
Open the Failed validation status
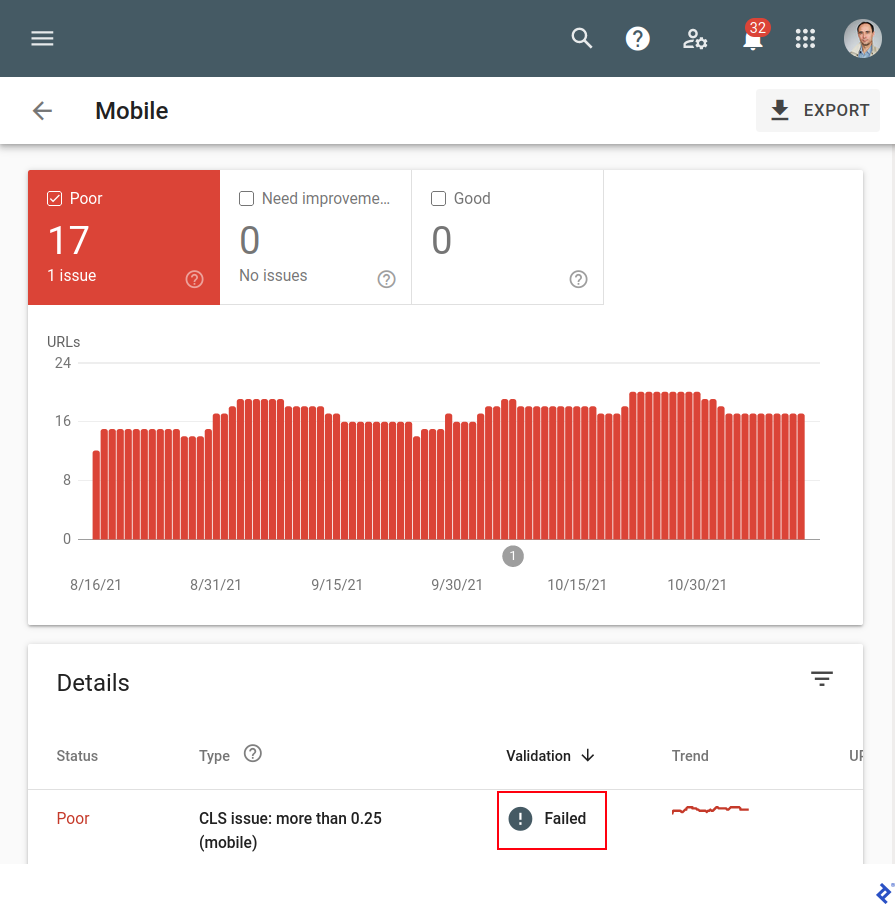(551, 818)
